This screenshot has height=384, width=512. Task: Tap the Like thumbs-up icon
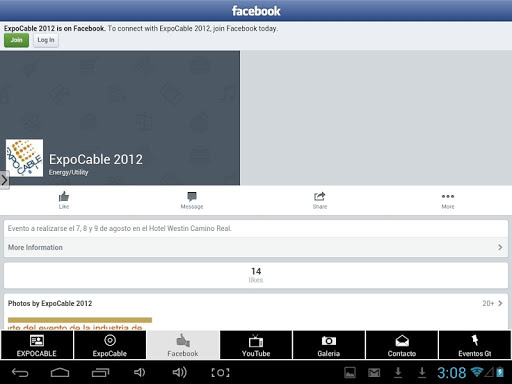[64, 197]
